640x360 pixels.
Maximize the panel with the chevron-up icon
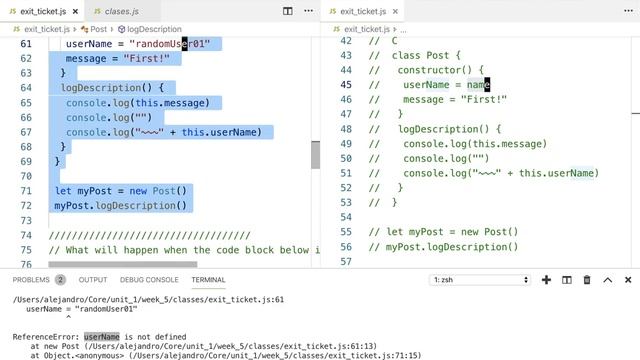point(608,280)
